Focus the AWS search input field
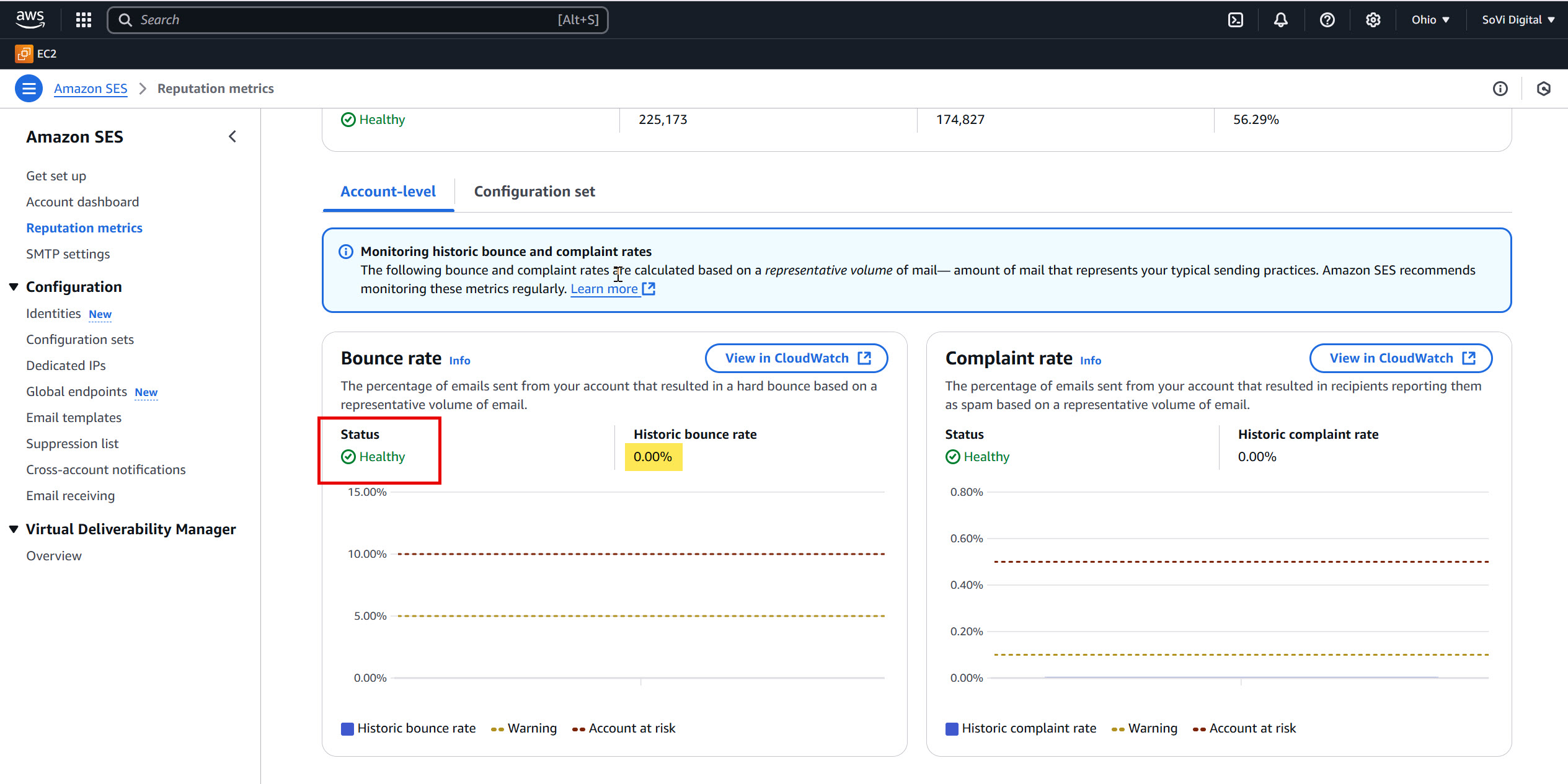Screen dimensions: 1568x784 pos(358,20)
